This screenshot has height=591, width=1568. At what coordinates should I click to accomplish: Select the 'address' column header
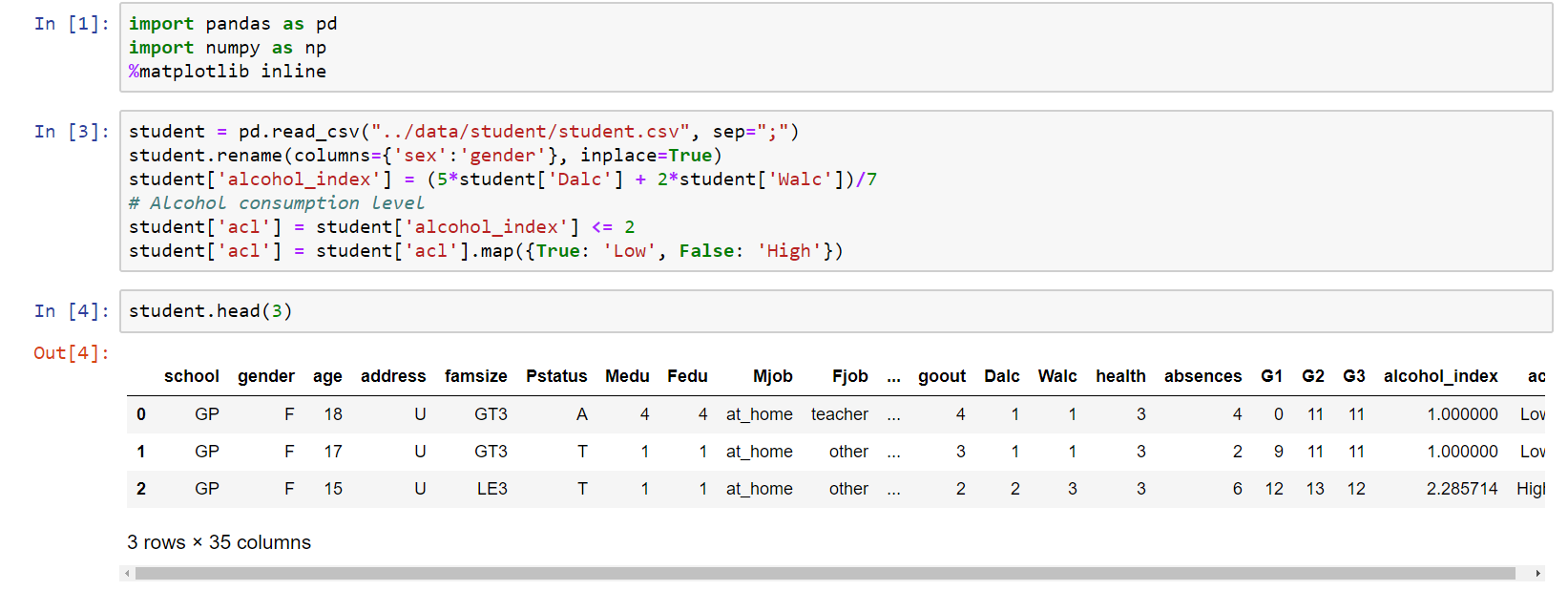click(393, 376)
